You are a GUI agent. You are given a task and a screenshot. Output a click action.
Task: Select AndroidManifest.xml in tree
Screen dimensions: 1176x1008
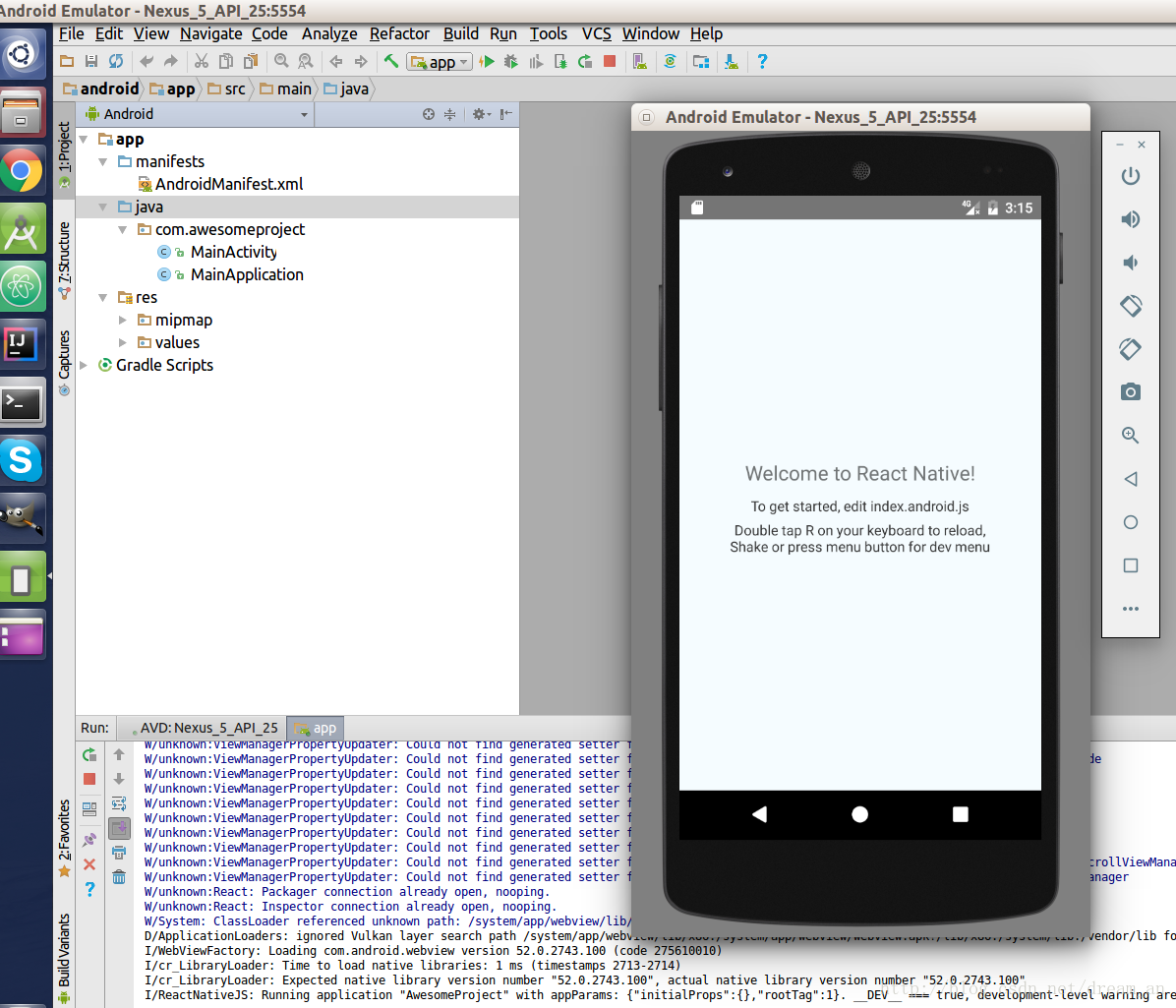221,185
